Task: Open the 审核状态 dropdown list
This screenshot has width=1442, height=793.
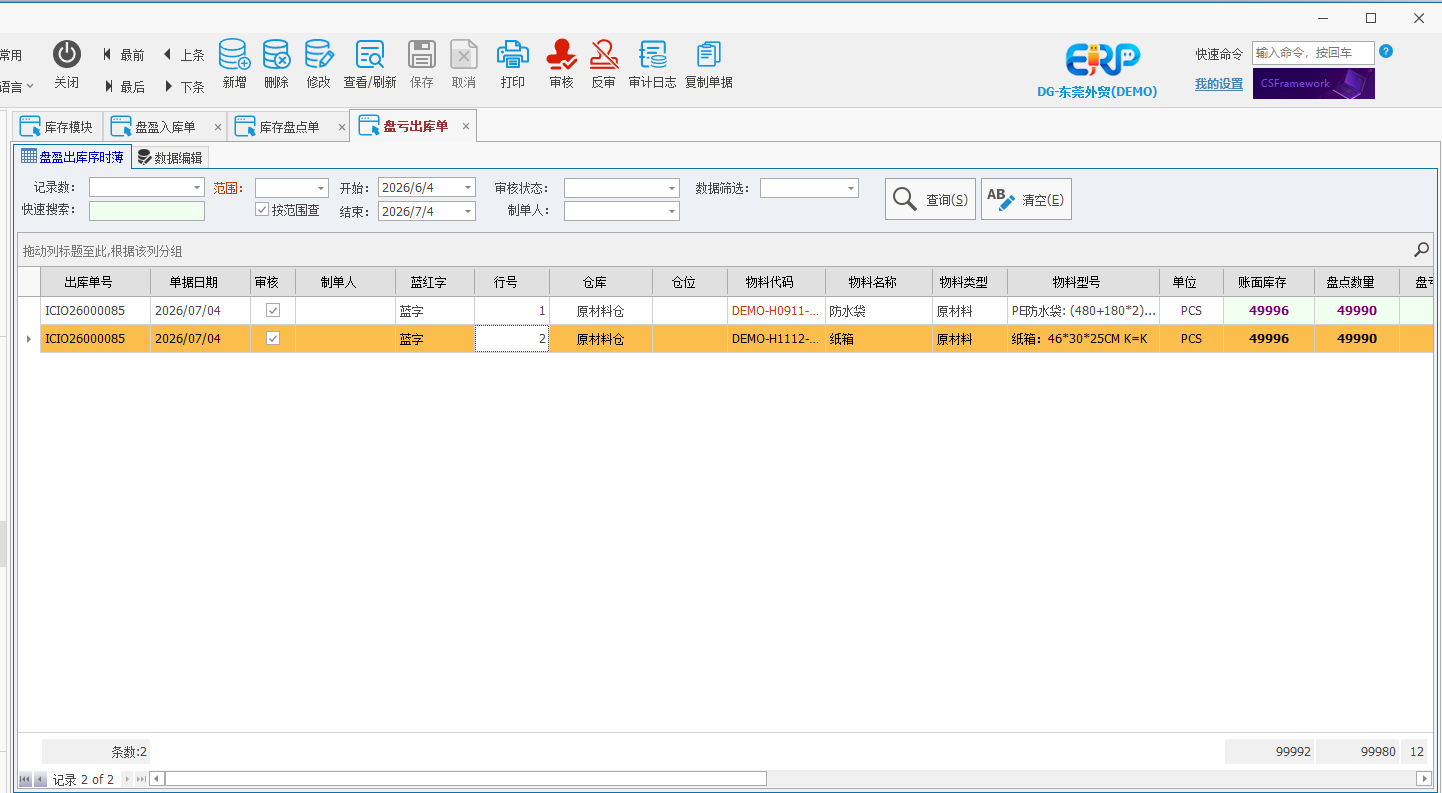Action: click(672, 188)
